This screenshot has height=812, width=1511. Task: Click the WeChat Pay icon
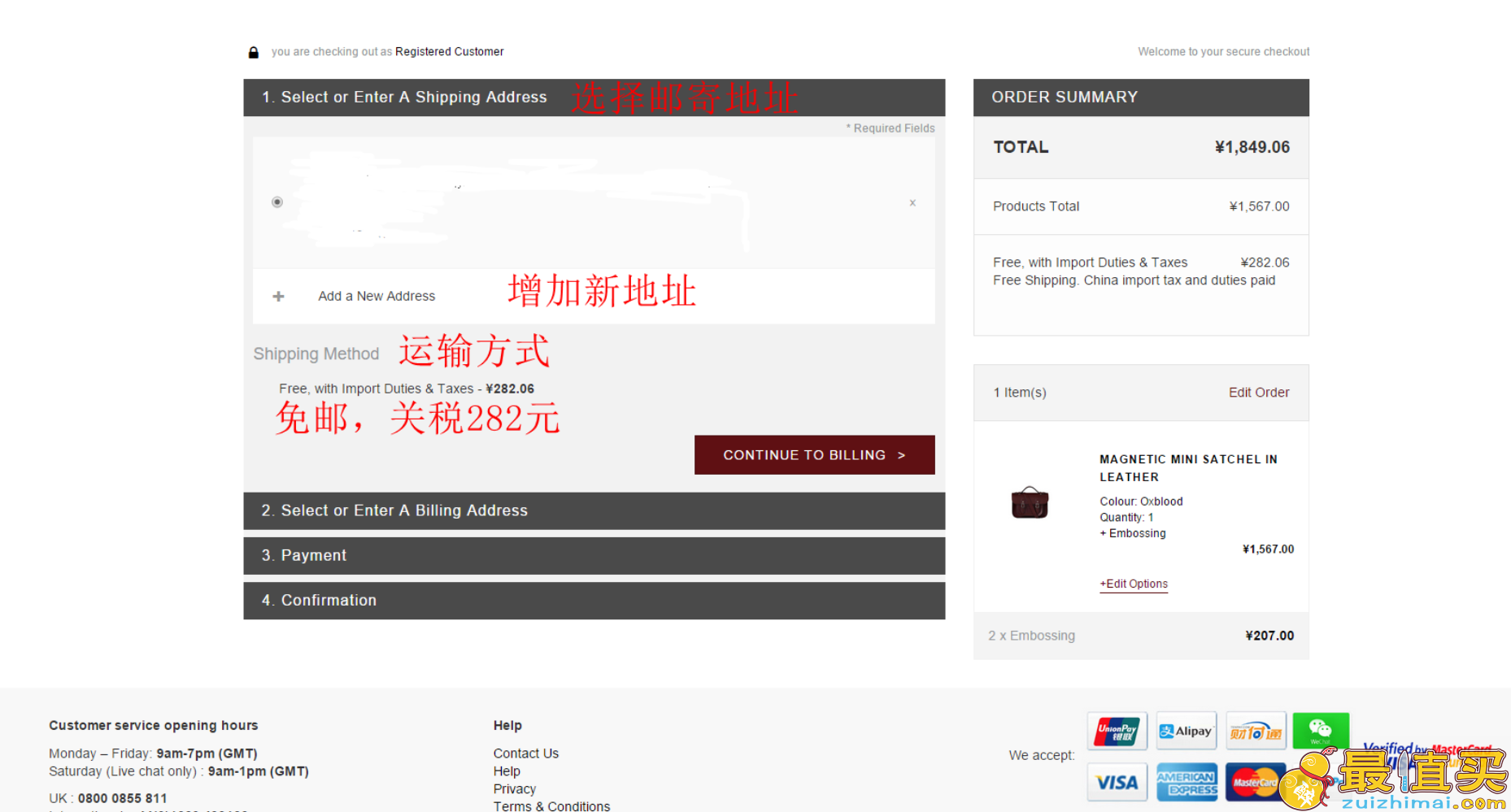point(1321,731)
